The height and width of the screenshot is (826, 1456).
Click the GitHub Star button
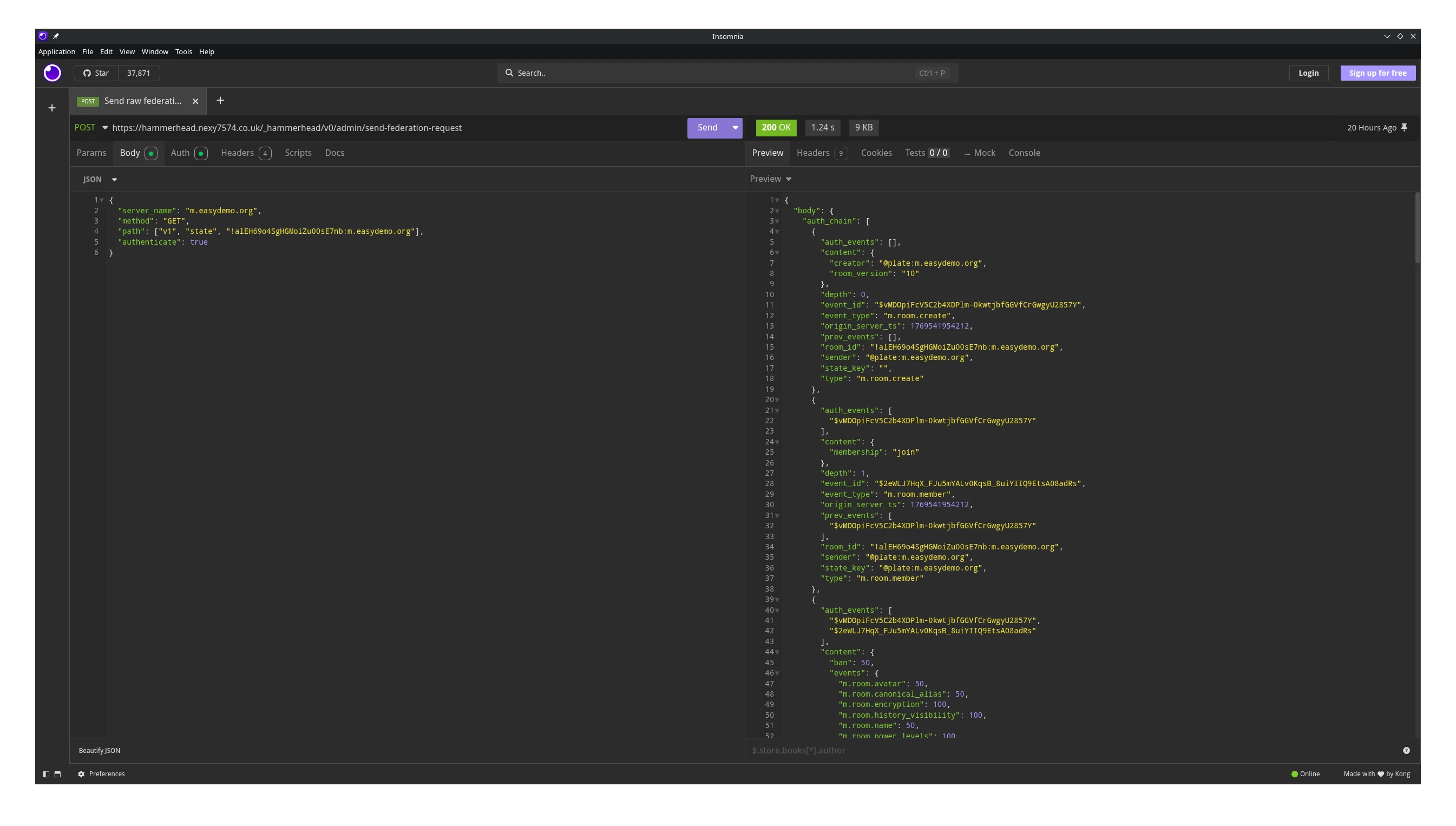click(x=96, y=73)
